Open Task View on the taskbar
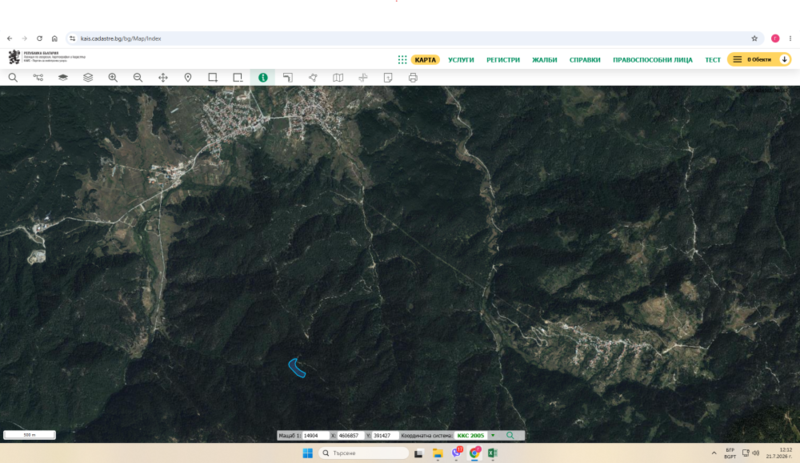Screen dimensions: 800x463 (418, 453)
